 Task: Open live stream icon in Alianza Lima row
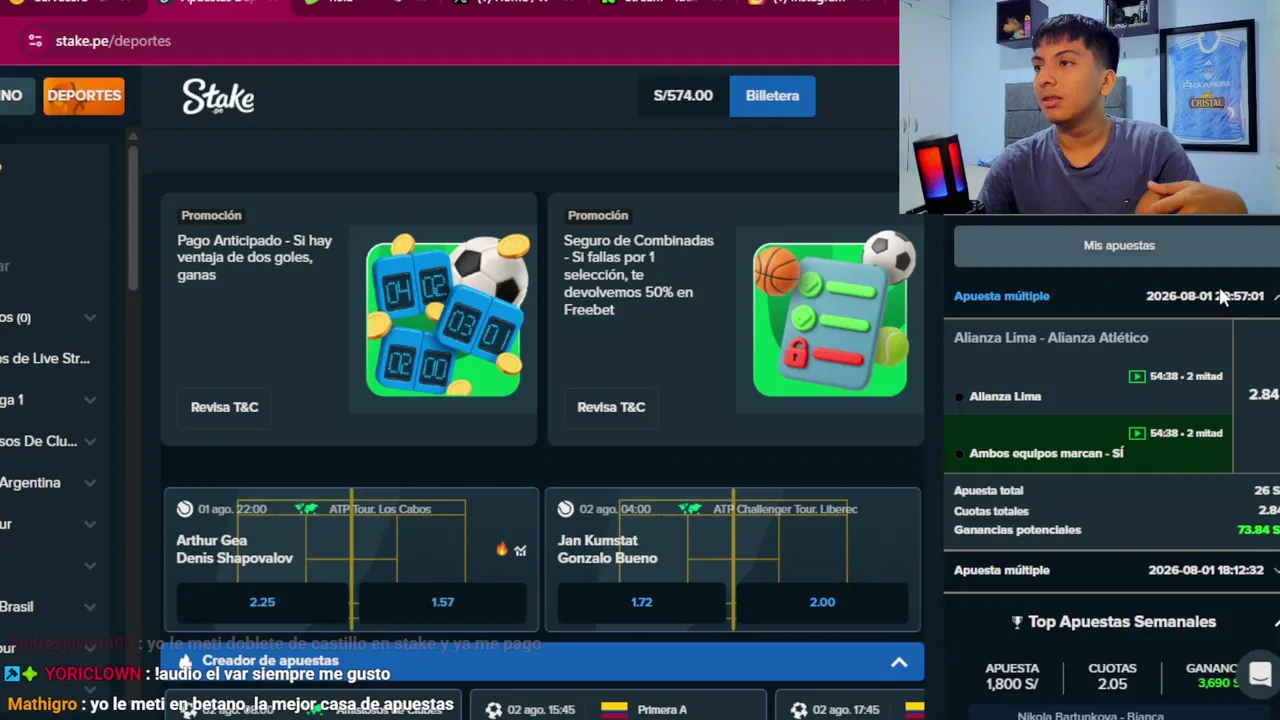pyautogui.click(x=1137, y=377)
